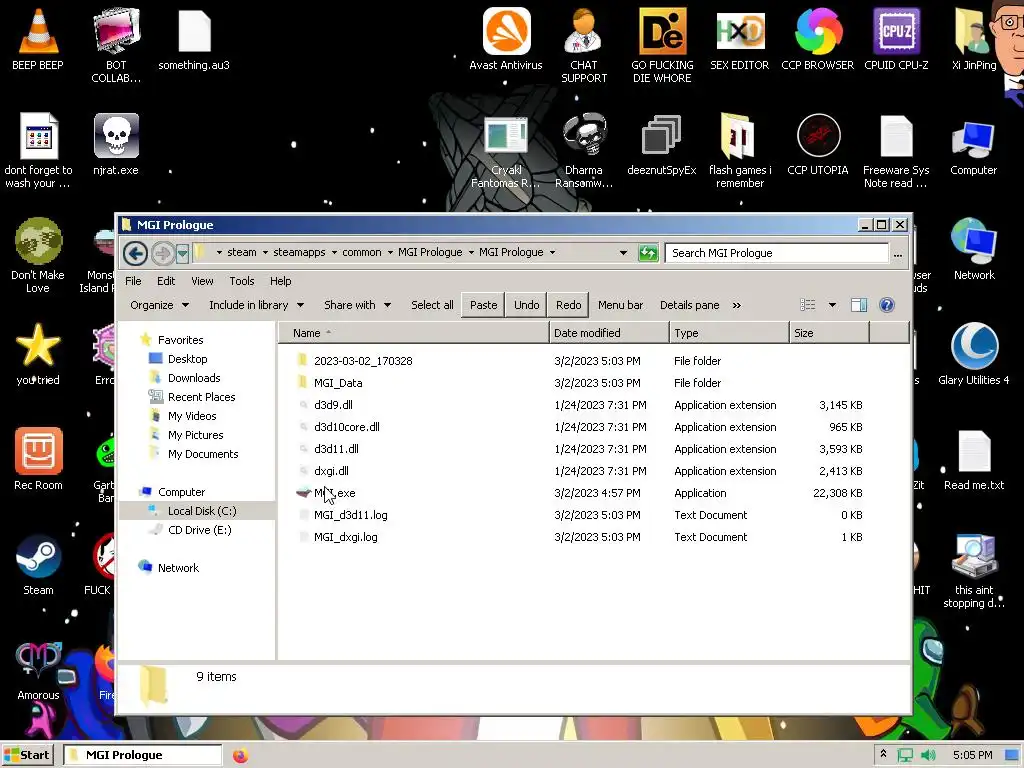This screenshot has height=768, width=1024.
Task: Open the Edit menu
Action: 166,281
